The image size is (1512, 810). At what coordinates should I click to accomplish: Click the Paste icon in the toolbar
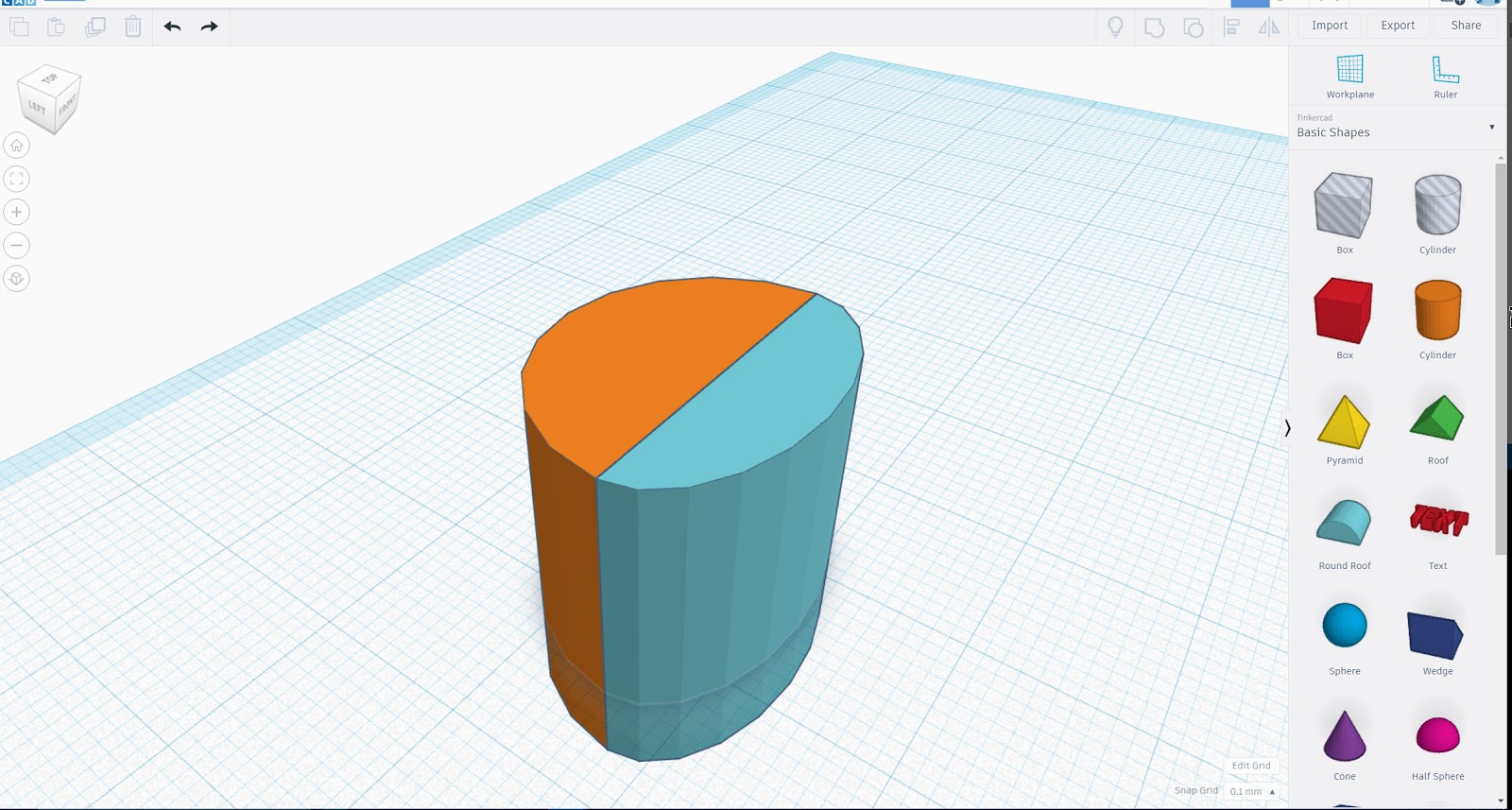click(x=57, y=26)
